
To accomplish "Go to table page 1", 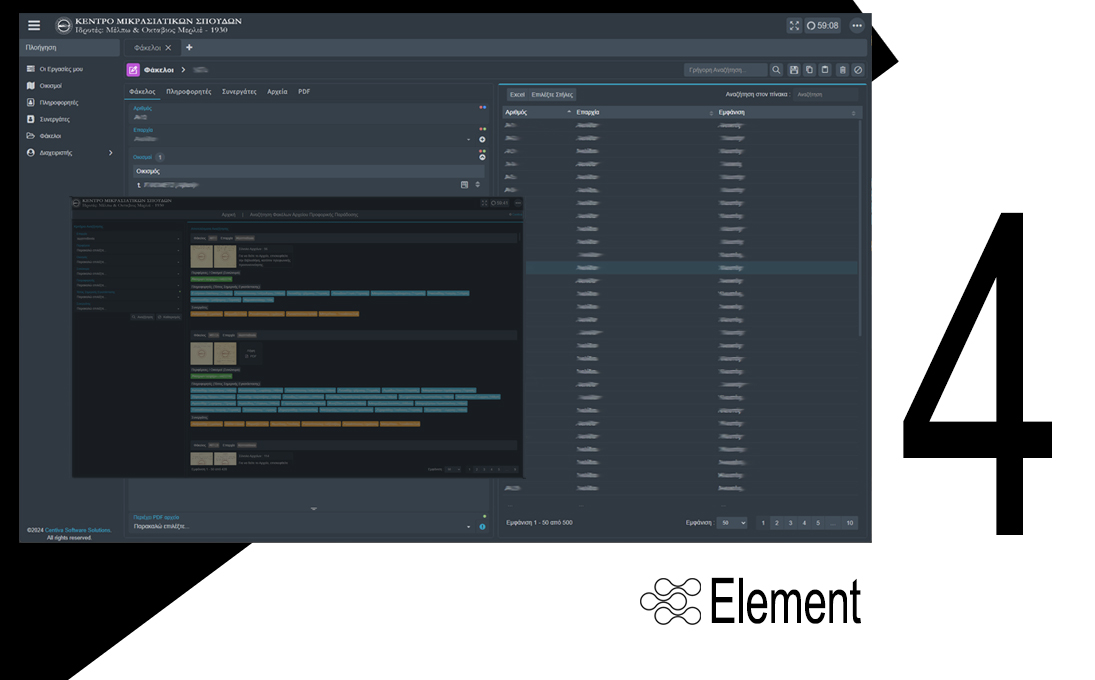I will tap(763, 523).
